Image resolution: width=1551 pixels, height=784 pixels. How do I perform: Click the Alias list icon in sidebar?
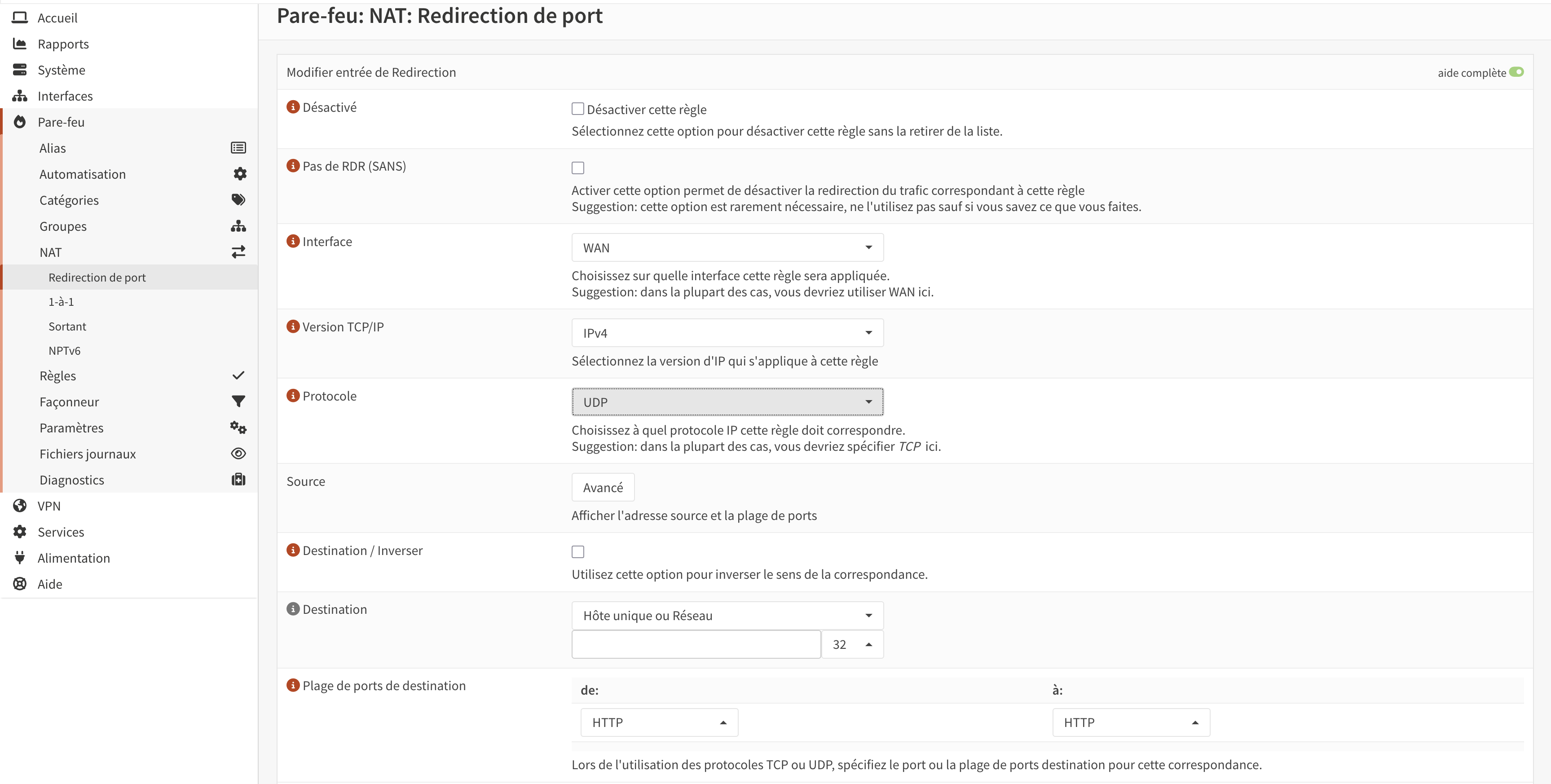tap(238, 148)
